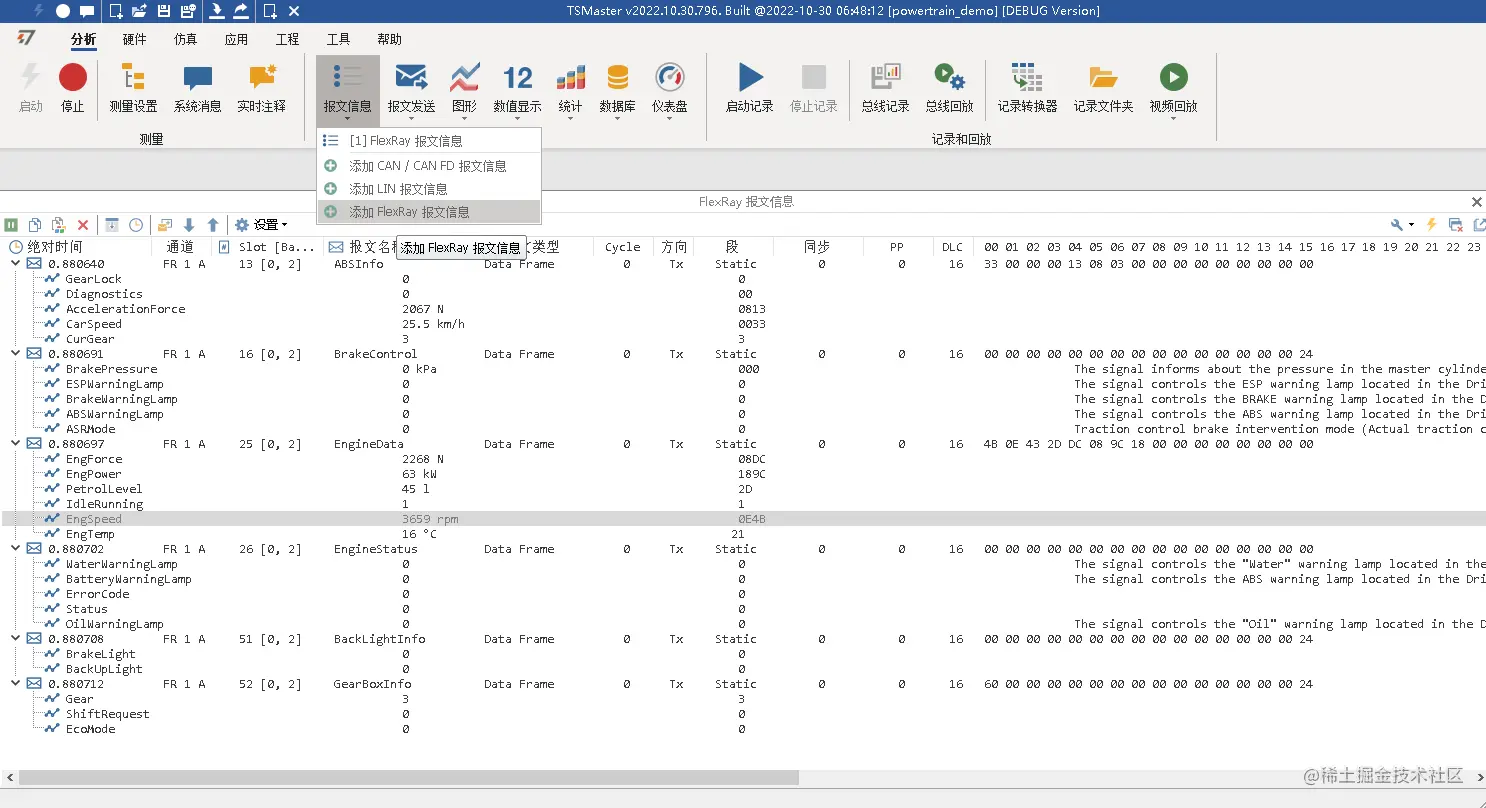Sort by 绝对时间 column header
1486x808 pixels.
click(x=77, y=247)
